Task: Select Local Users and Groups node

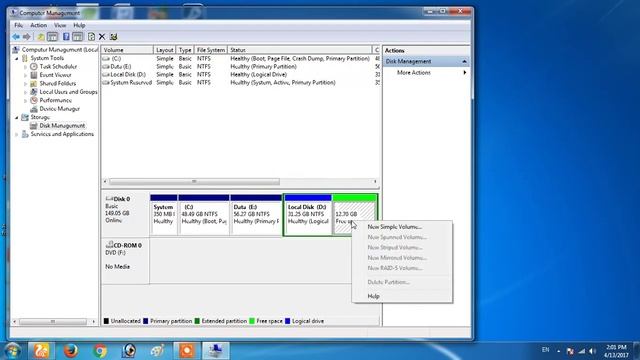Action: [68, 92]
